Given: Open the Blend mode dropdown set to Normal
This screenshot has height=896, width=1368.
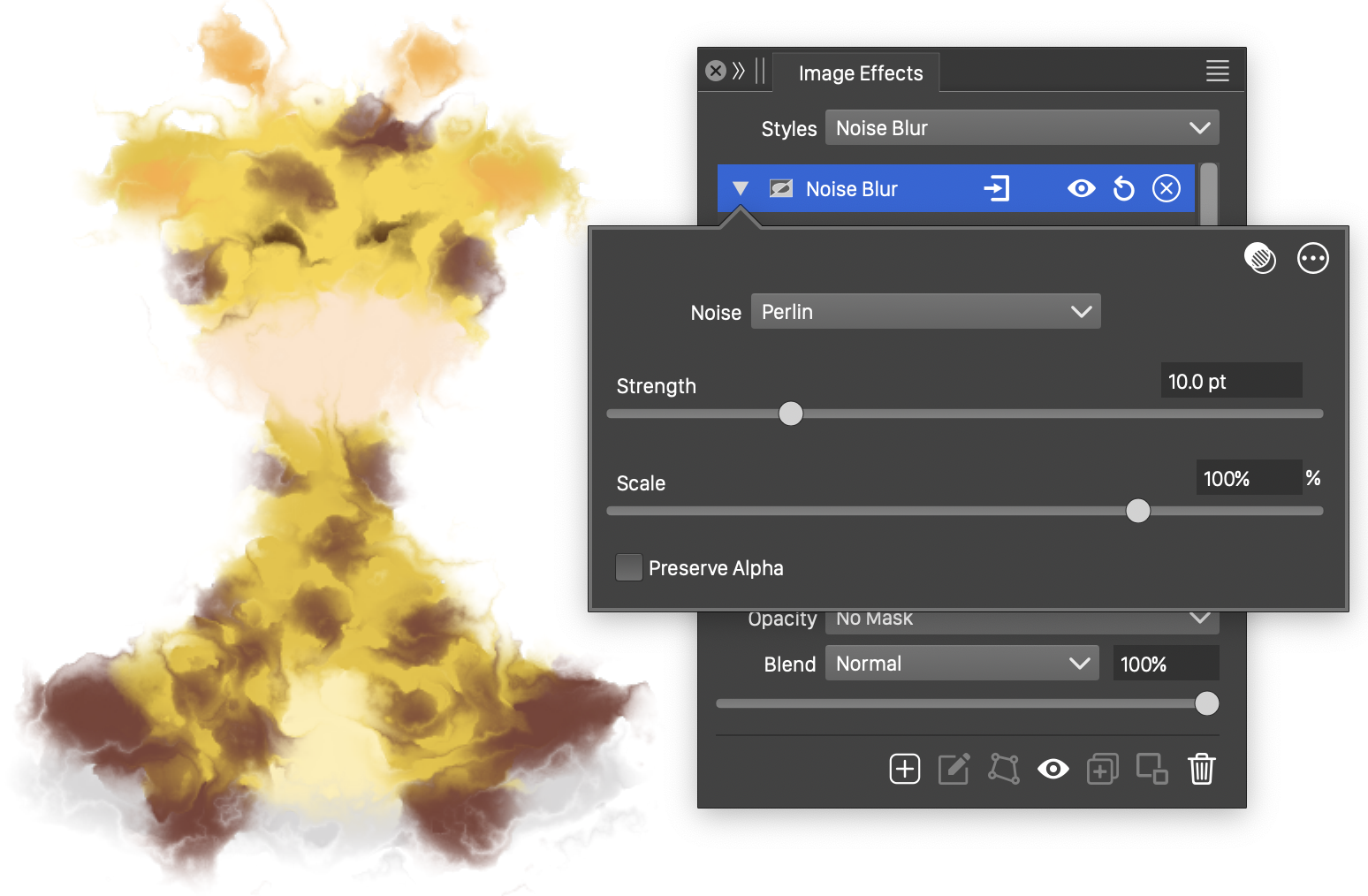Looking at the screenshot, I should [961, 664].
